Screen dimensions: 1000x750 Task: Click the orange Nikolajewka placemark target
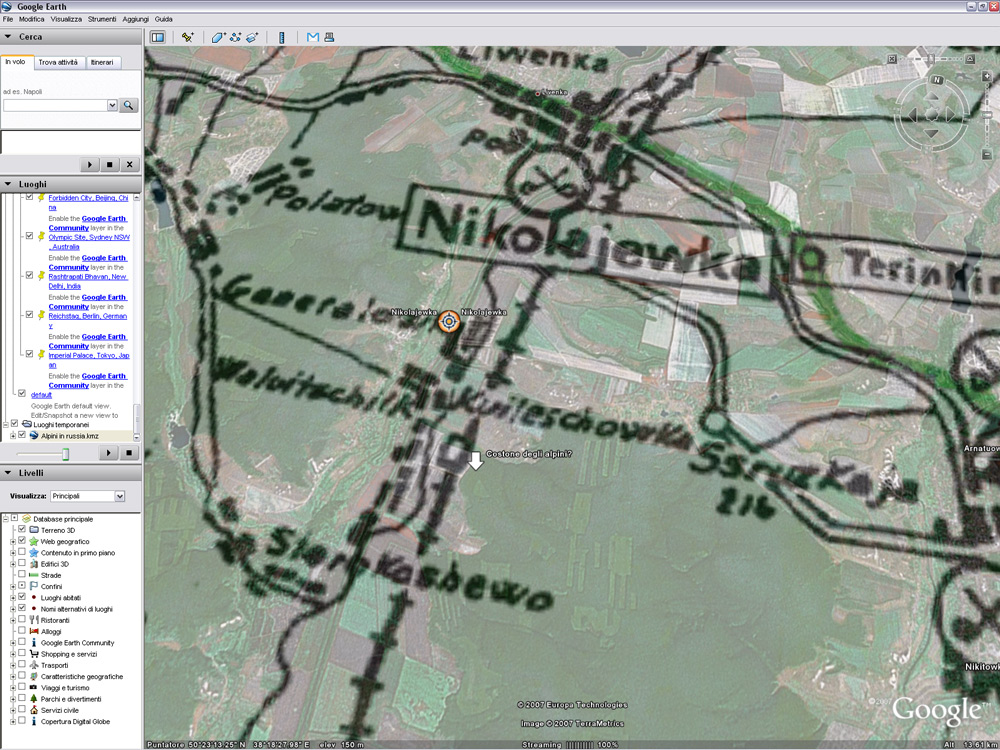449,321
